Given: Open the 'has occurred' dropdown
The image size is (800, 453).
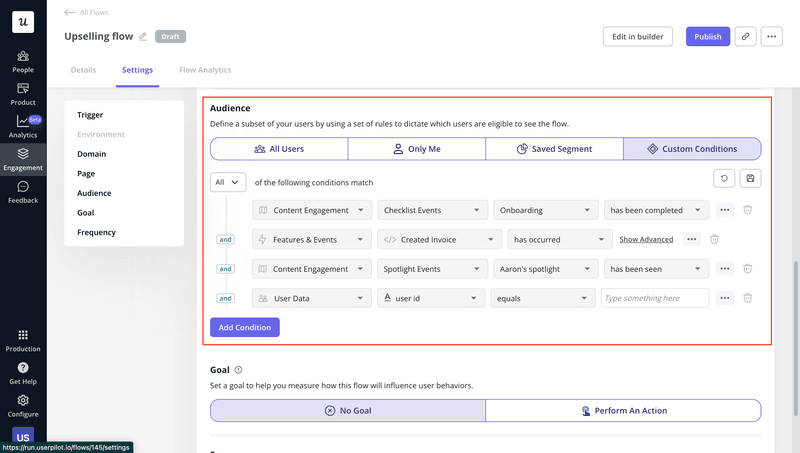Looking at the screenshot, I should 560,240.
